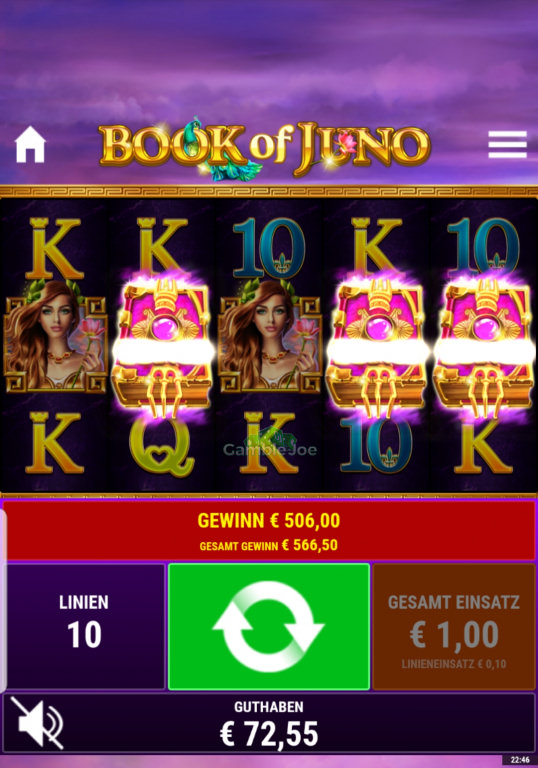Viewport: 538px width, 768px height.
Task: Click the side panel handle on left edge
Action: coord(3,600)
